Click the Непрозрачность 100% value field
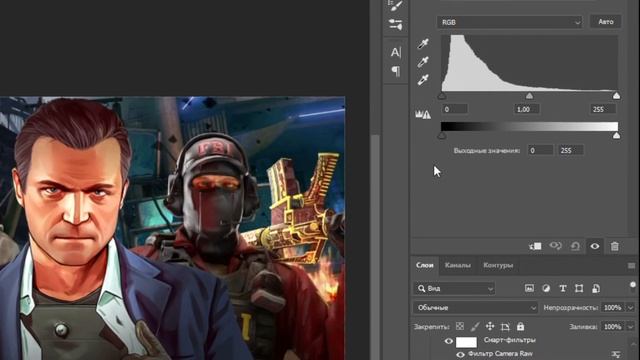This screenshot has height=360, width=640. point(613,307)
